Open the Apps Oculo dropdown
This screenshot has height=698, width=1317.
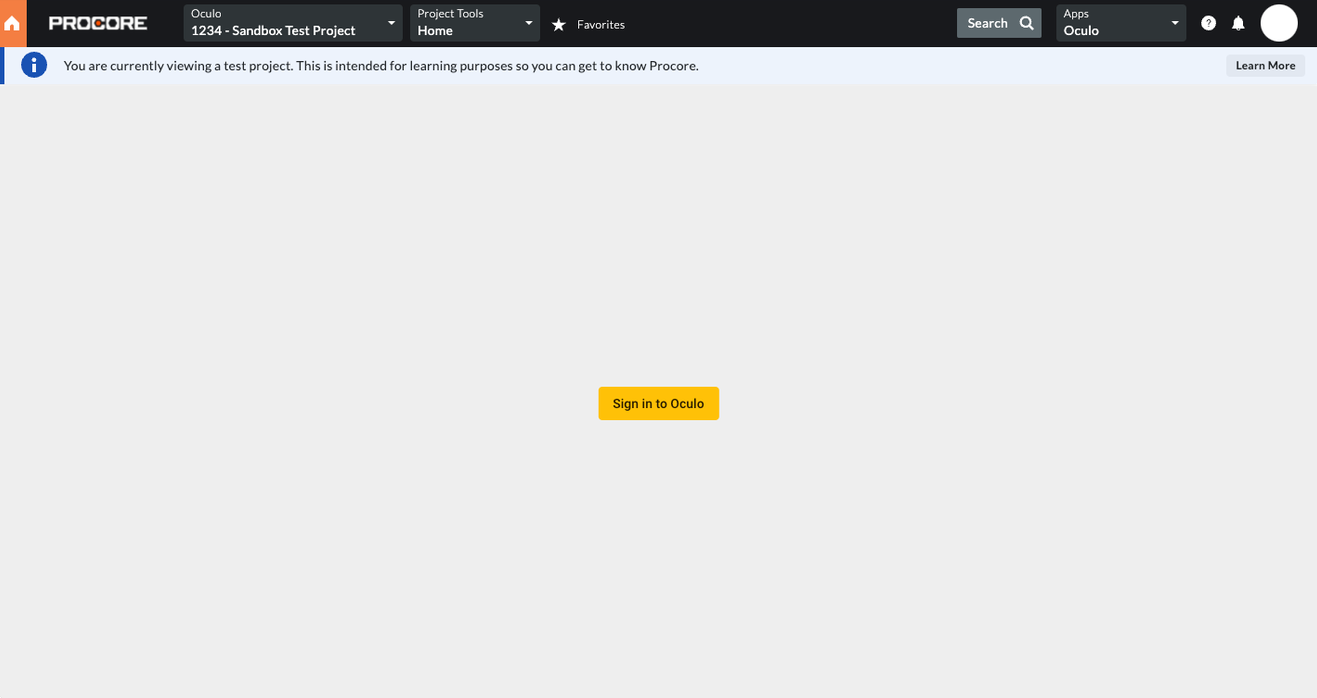[1115, 22]
